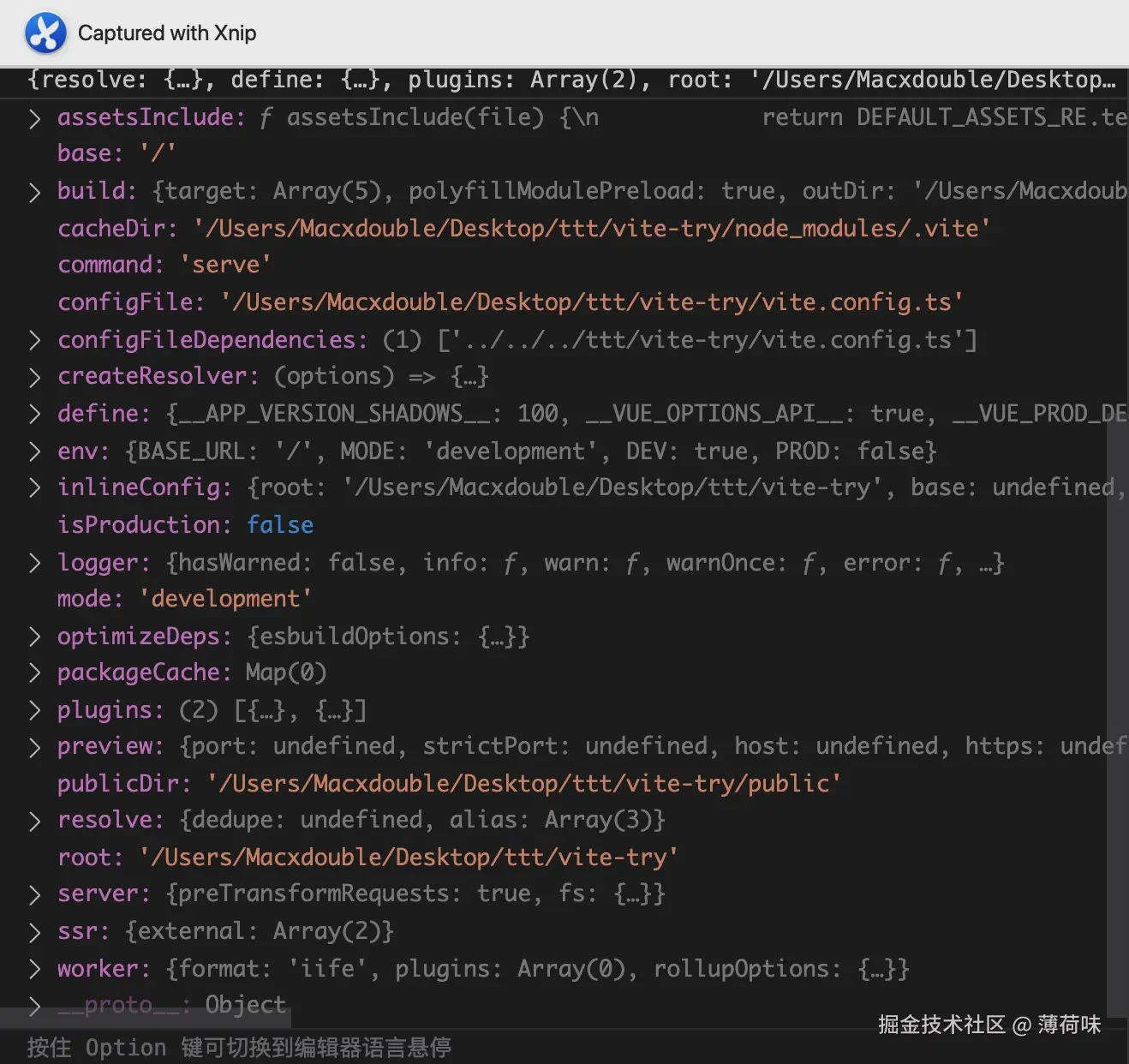The image size is (1129, 1064).
Task: Select the cacheDir path string
Action: [x=592, y=229]
